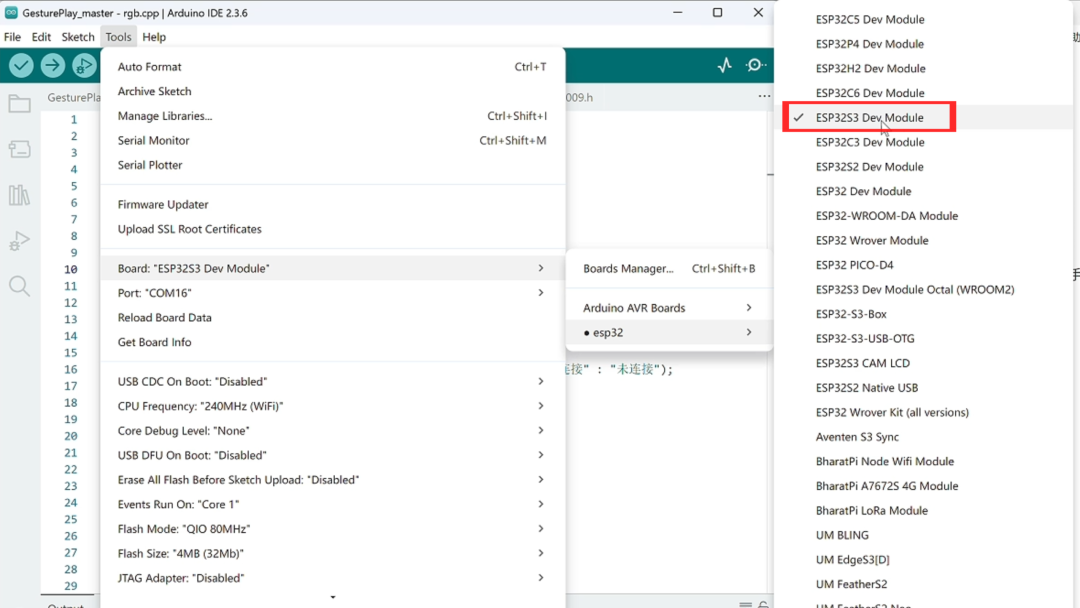
Task: Open the Help menu
Action: 154,37
